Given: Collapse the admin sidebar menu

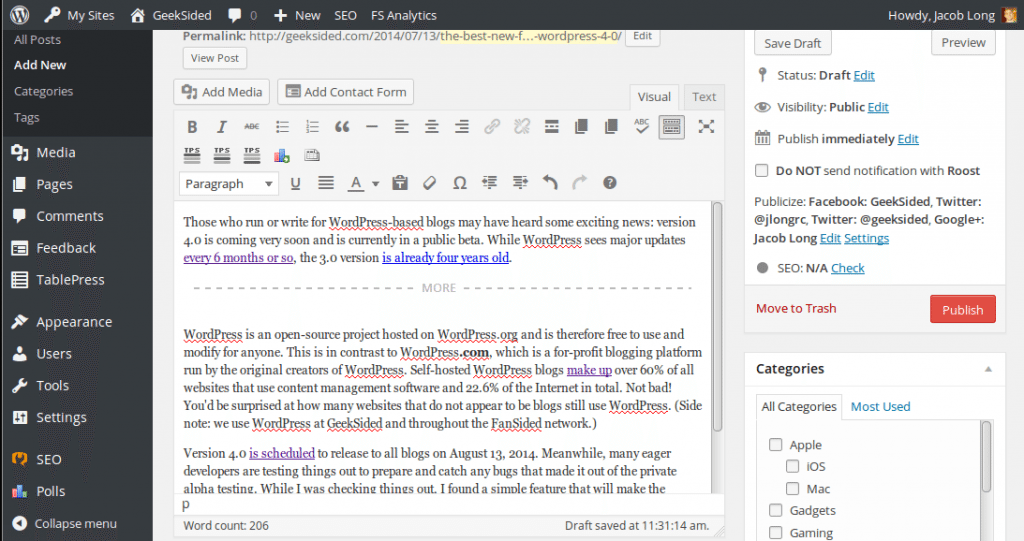Looking at the screenshot, I should (65, 523).
